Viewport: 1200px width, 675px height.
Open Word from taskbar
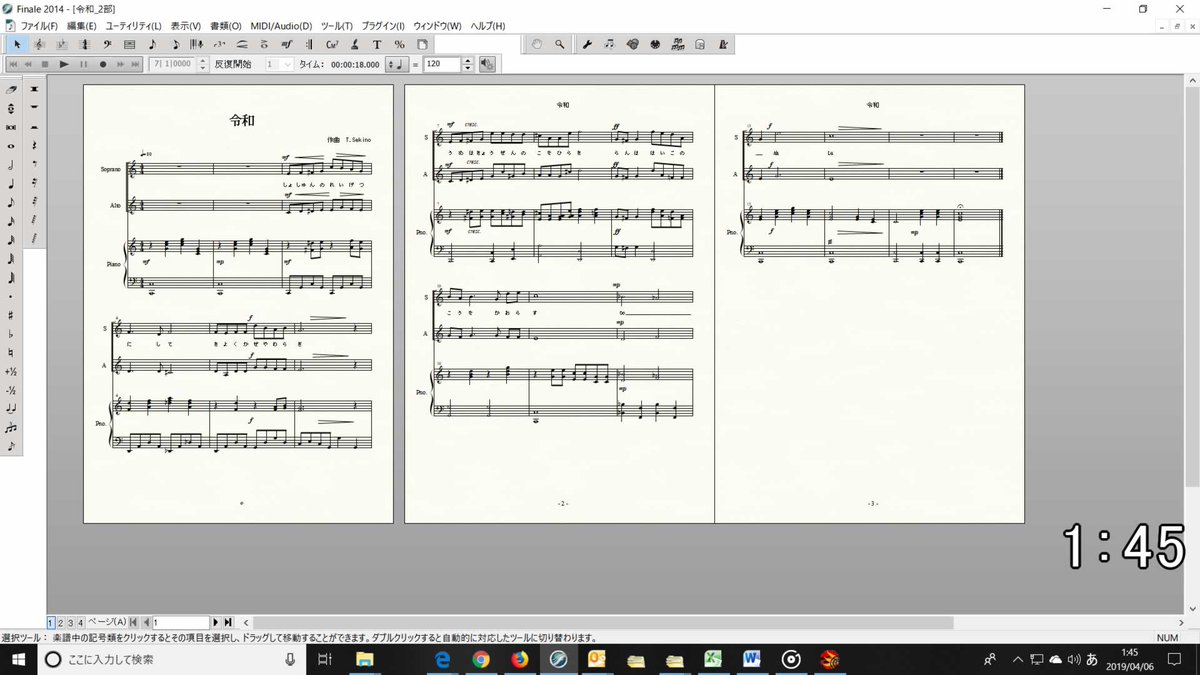752,659
